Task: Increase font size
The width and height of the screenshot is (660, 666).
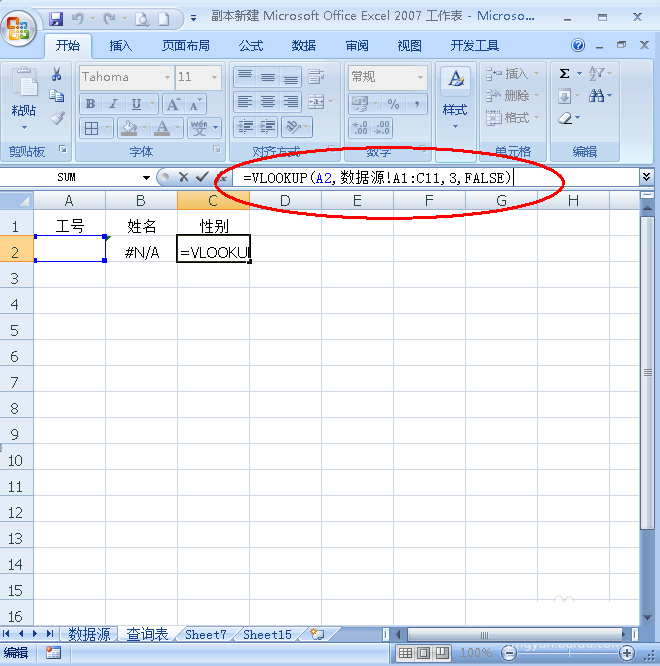Action: [173, 104]
